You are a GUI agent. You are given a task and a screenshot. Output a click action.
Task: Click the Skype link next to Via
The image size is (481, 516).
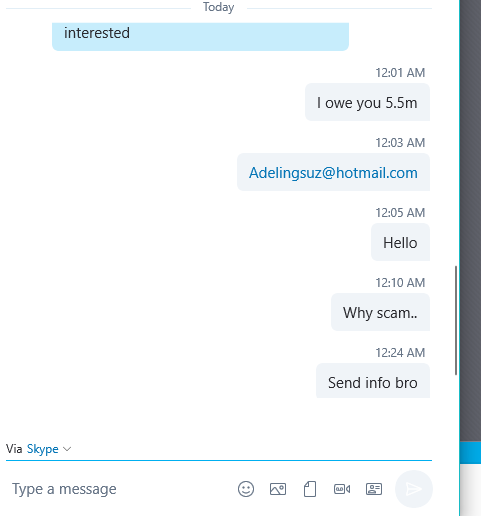click(43, 449)
